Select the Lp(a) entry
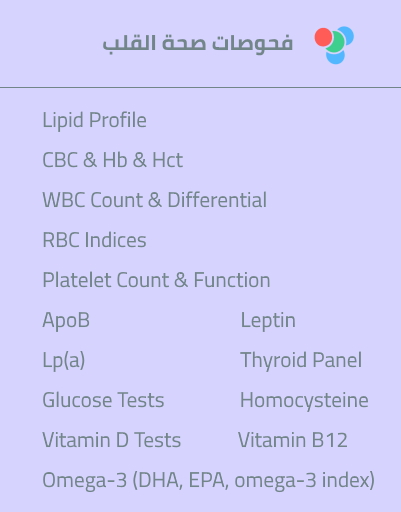 click(64, 360)
